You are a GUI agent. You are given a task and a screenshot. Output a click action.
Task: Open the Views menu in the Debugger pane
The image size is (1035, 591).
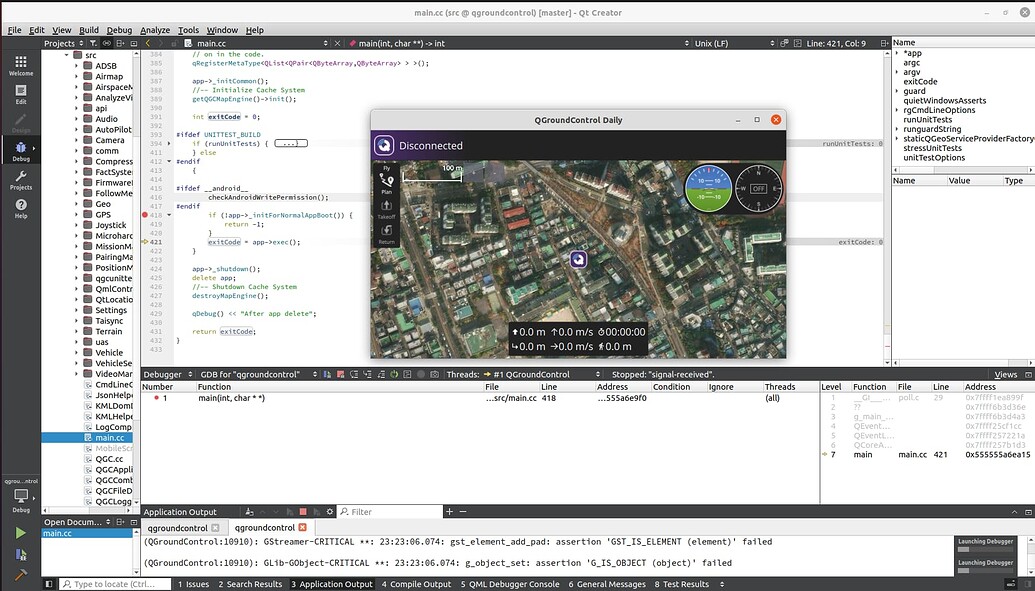click(1006, 374)
